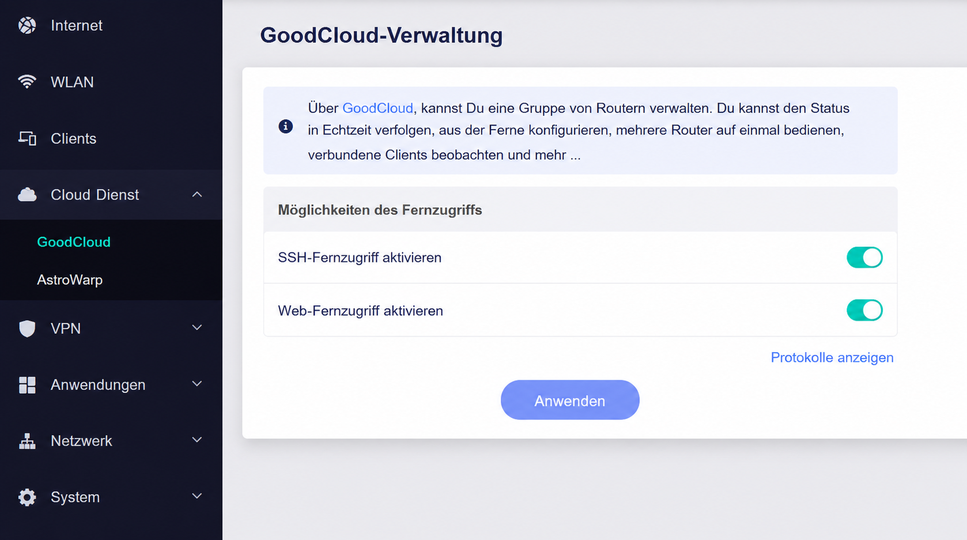
Task: Click the System menu label
Action: tap(75, 497)
